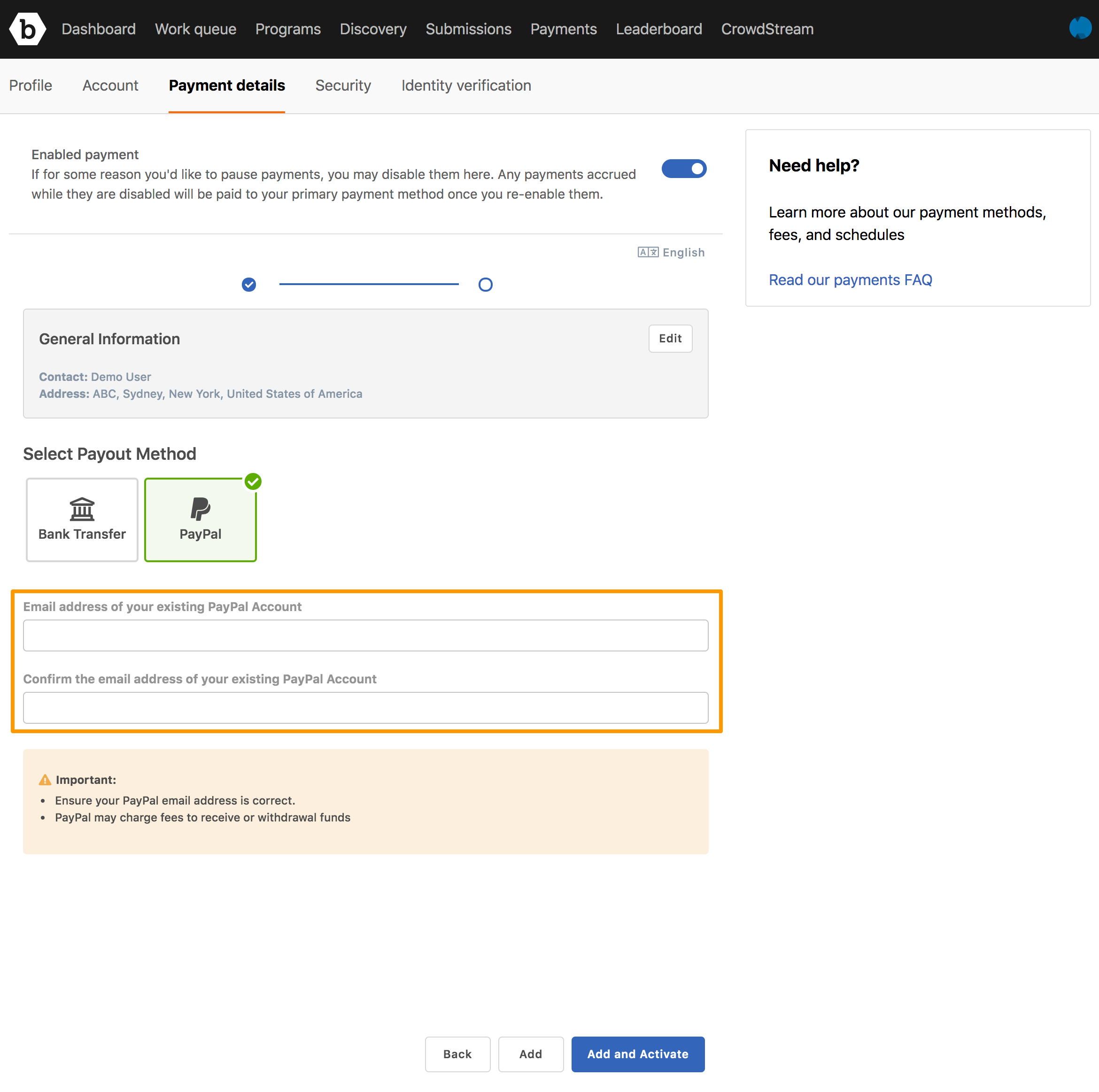Click the Add and Activate button

click(638, 1053)
